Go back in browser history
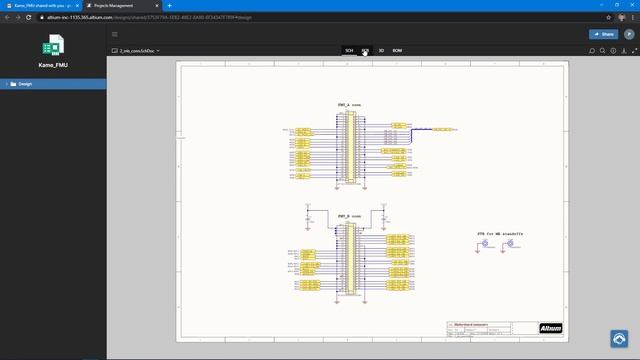Image resolution: width=640 pixels, height=360 pixels. pyautogui.click(x=7, y=18)
